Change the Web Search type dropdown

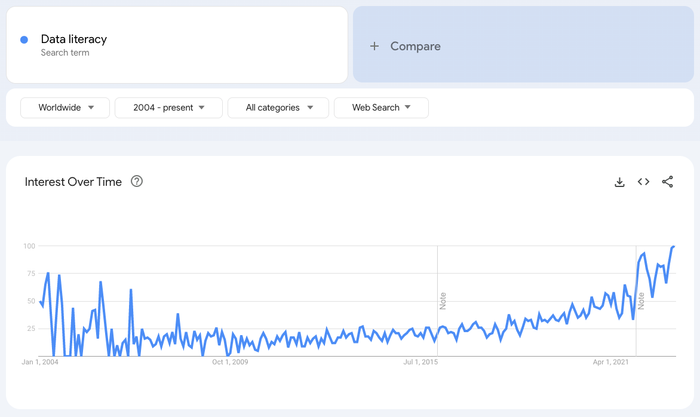381,108
